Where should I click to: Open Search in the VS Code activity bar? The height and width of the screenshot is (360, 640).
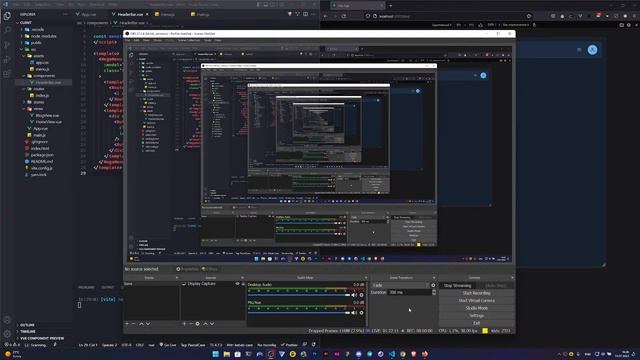(7, 30)
